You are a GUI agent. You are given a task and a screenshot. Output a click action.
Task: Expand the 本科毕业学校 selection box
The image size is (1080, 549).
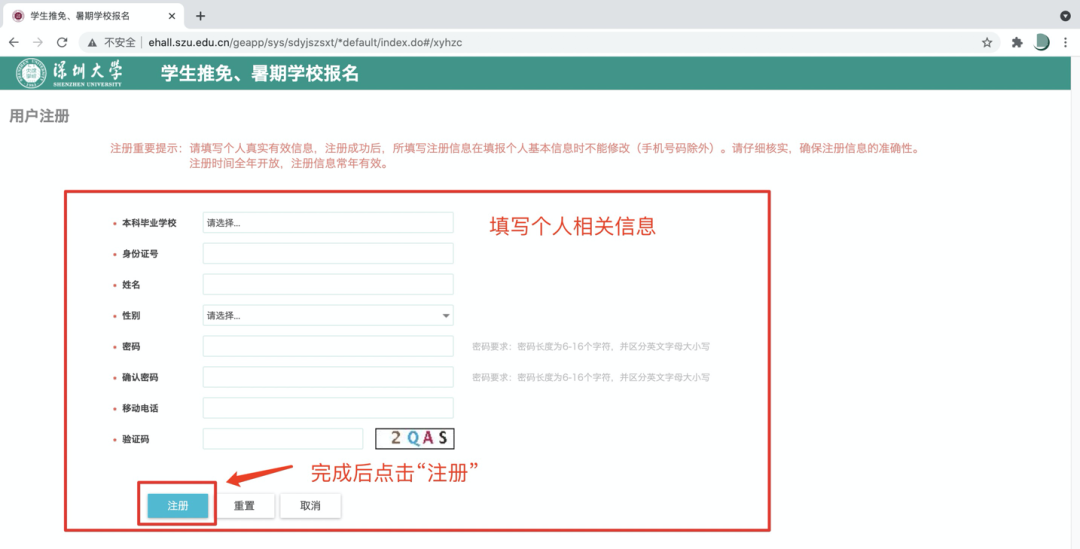point(328,223)
